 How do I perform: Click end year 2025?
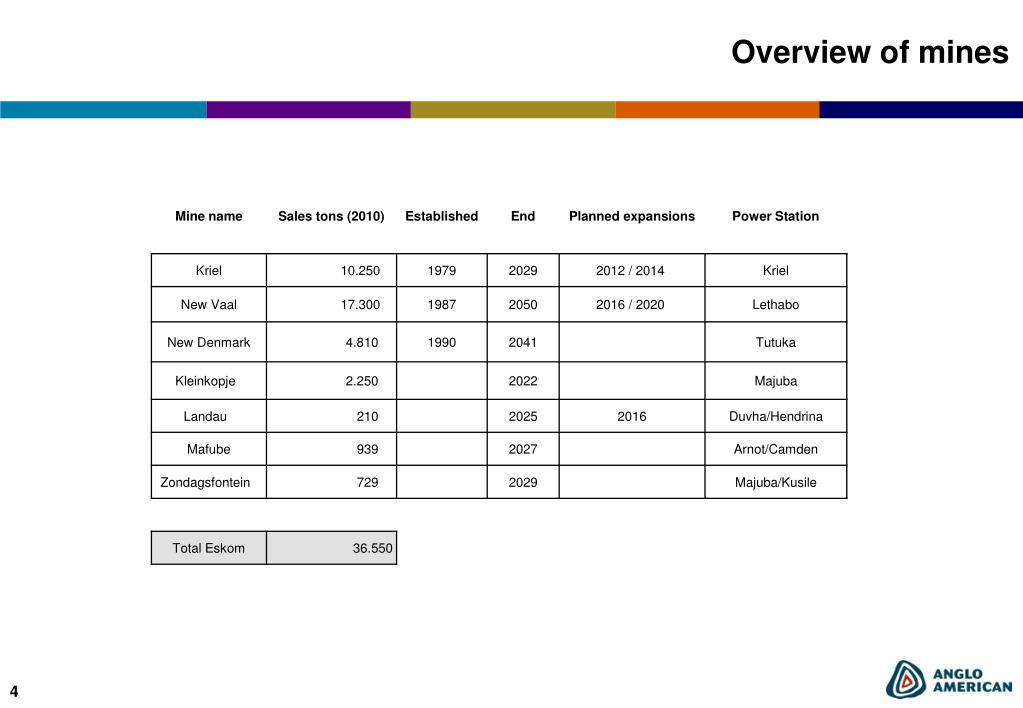pyautogui.click(x=523, y=416)
